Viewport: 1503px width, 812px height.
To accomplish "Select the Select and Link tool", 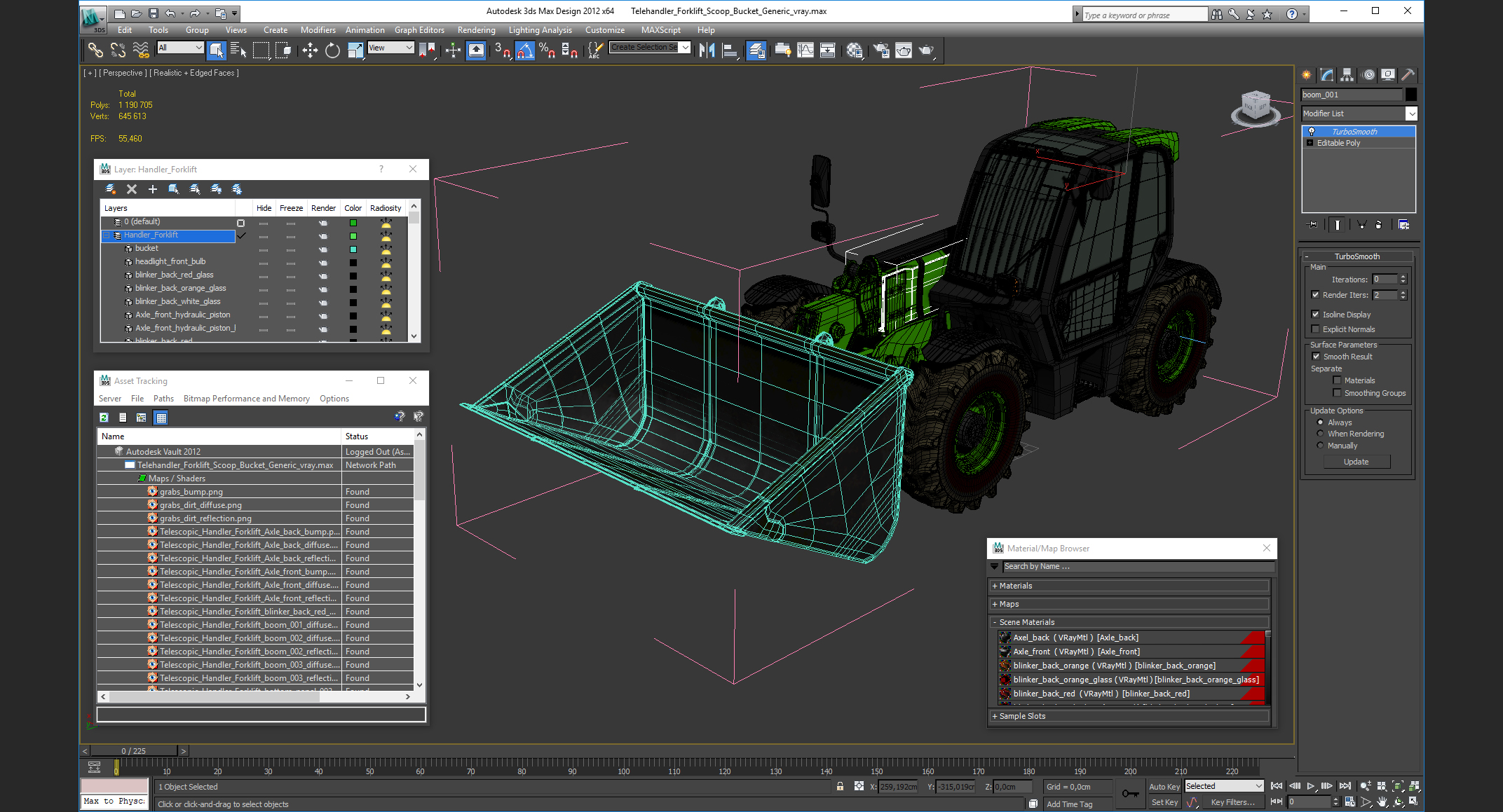I will click(95, 50).
